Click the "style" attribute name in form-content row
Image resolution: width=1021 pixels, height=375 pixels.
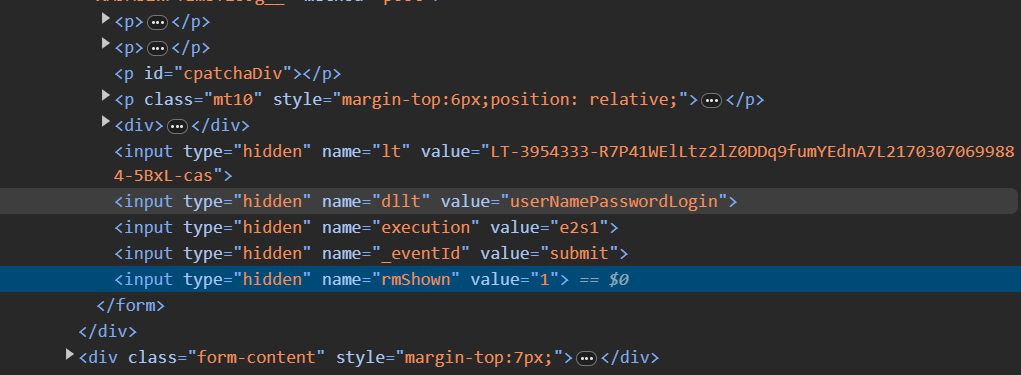tap(360, 357)
